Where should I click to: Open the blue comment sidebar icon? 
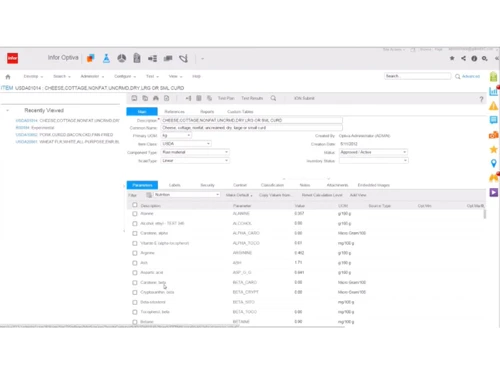coord(493,120)
